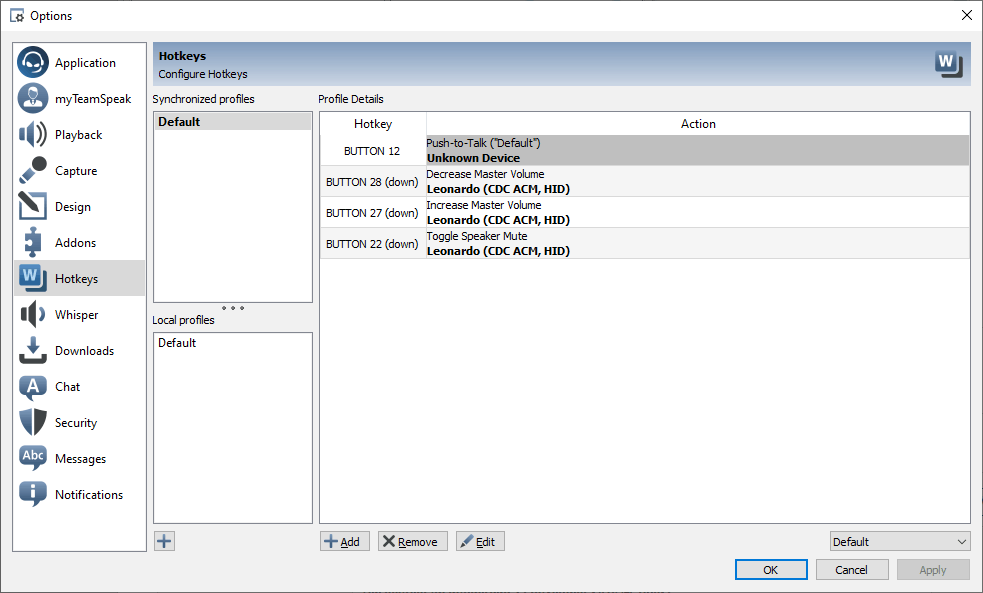This screenshot has height=593, width=983.
Task: Open the Chat bubble icon
Action: 33,387
